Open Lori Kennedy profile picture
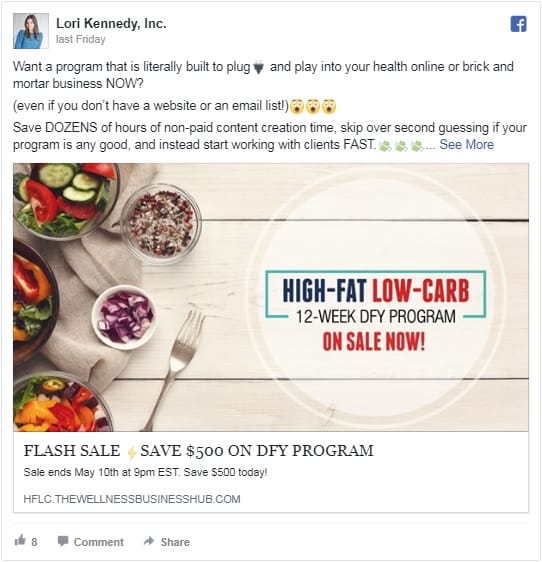Image resolution: width=542 pixels, height=562 pixels. [x=31, y=31]
